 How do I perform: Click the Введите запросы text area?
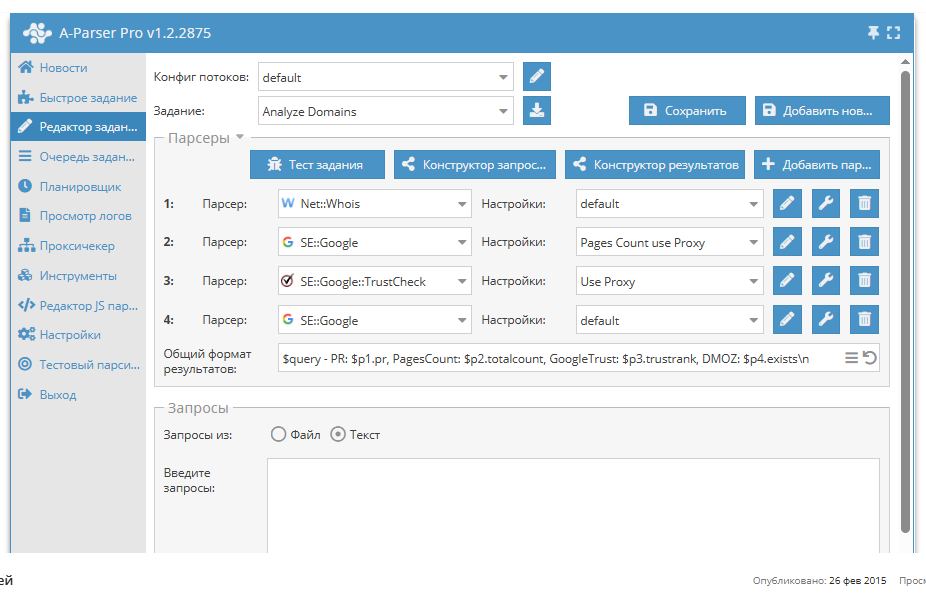(x=573, y=506)
